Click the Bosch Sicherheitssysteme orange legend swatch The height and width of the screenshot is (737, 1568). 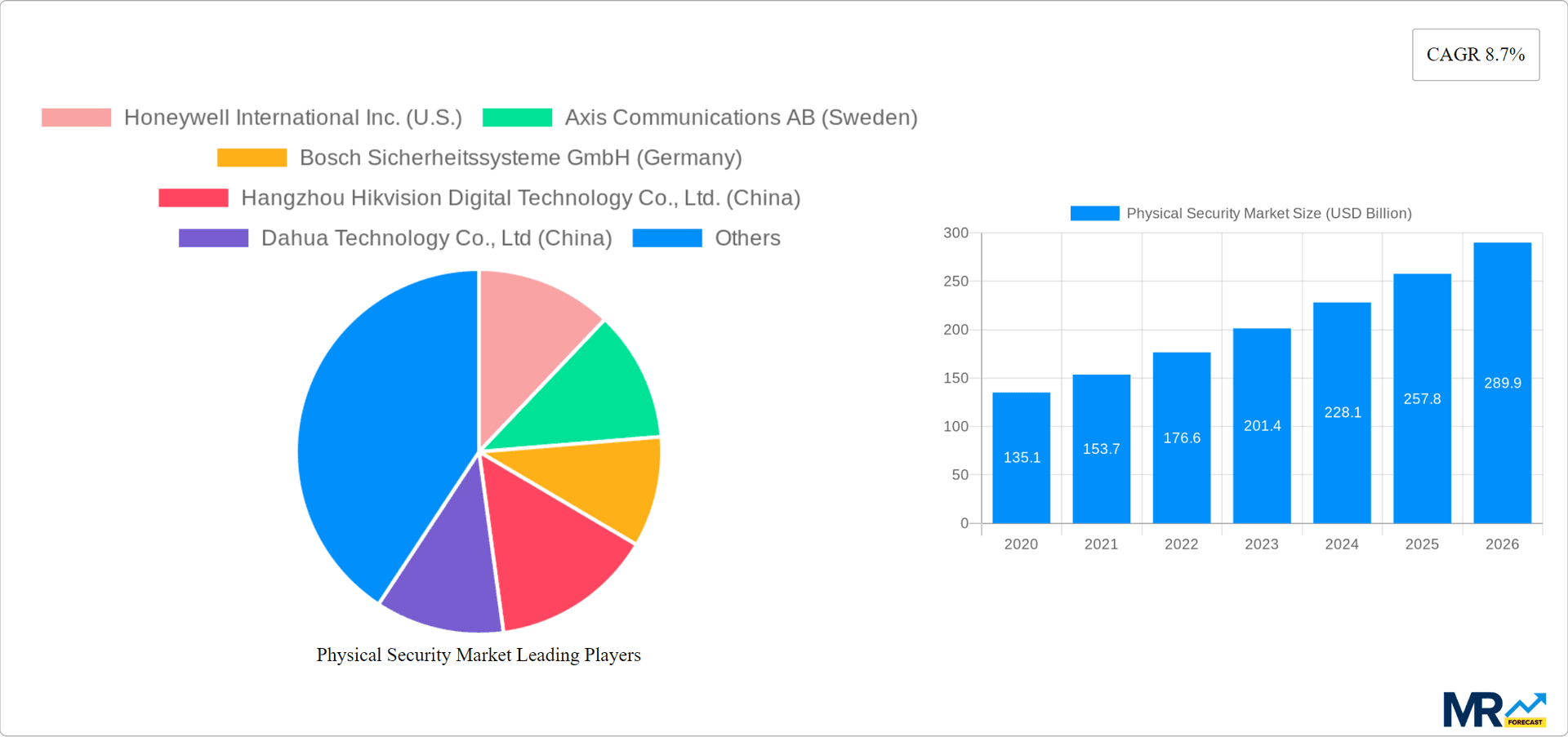[251, 158]
